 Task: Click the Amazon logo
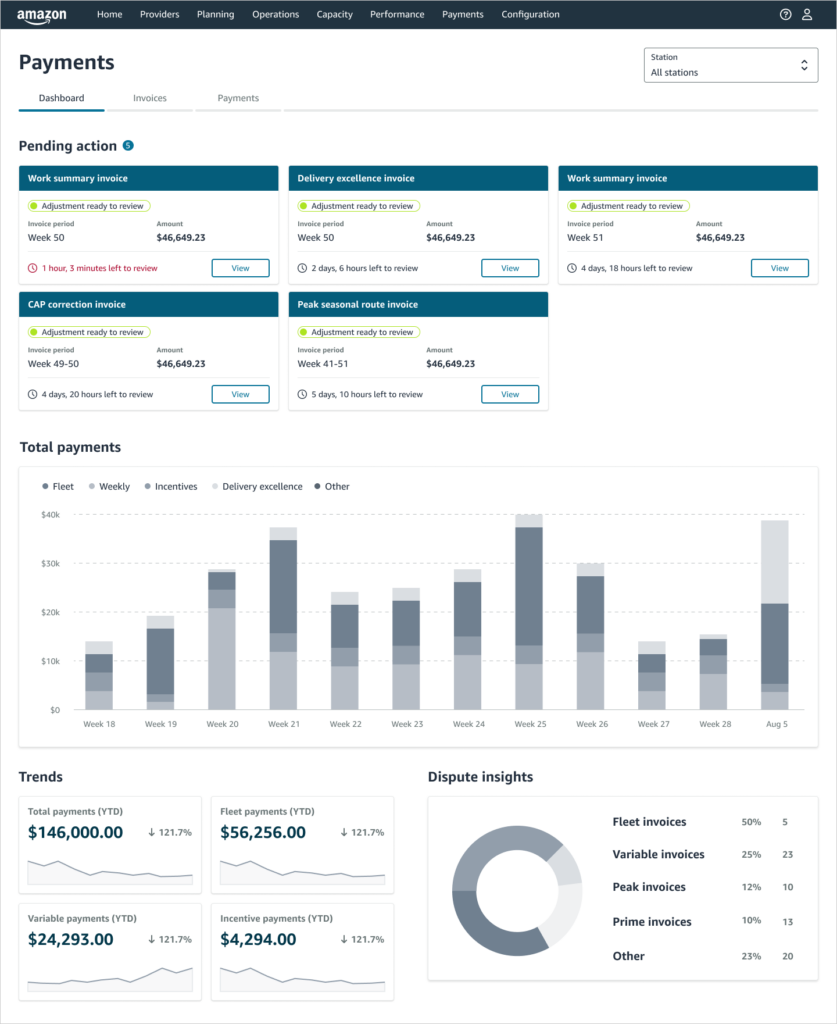pos(40,15)
